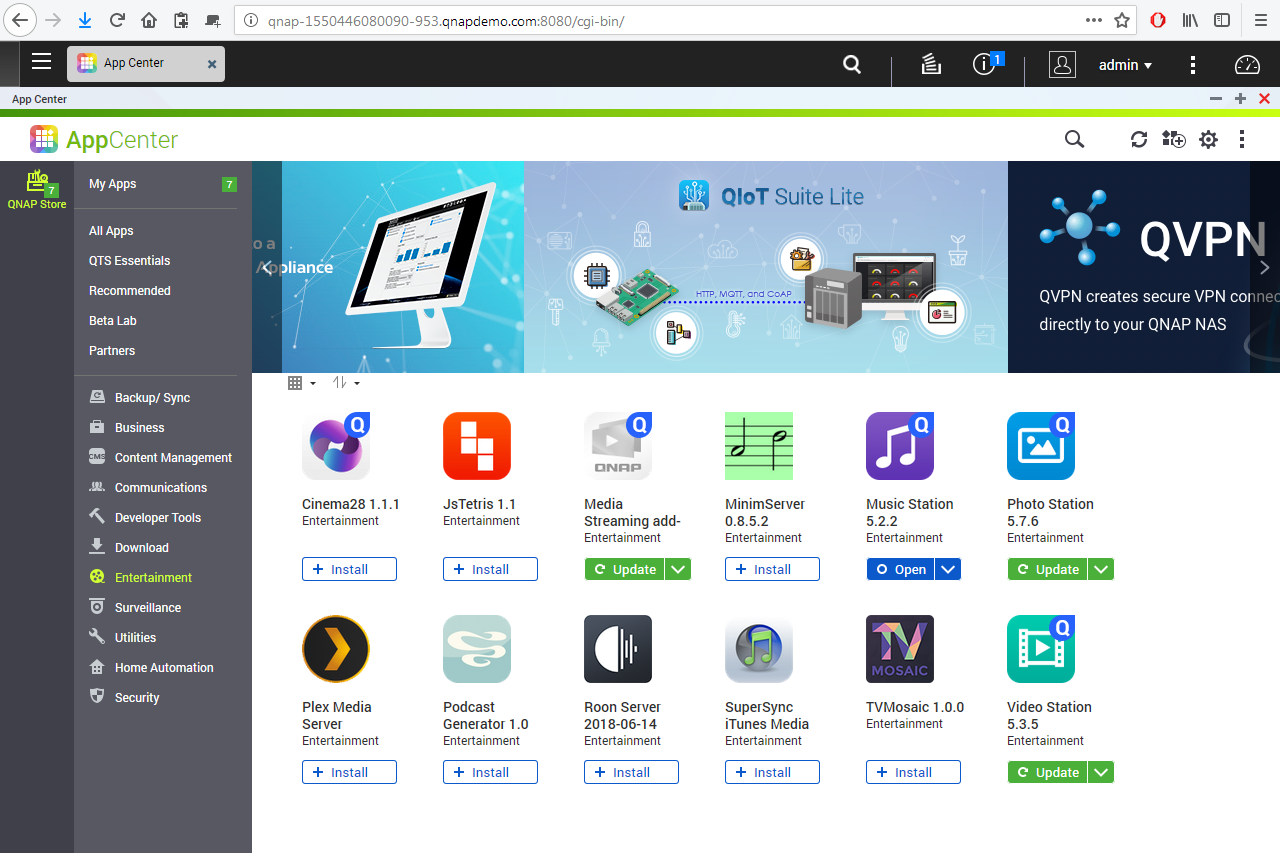Select All Apps category
This screenshot has height=853, width=1280.
coord(111,231)
